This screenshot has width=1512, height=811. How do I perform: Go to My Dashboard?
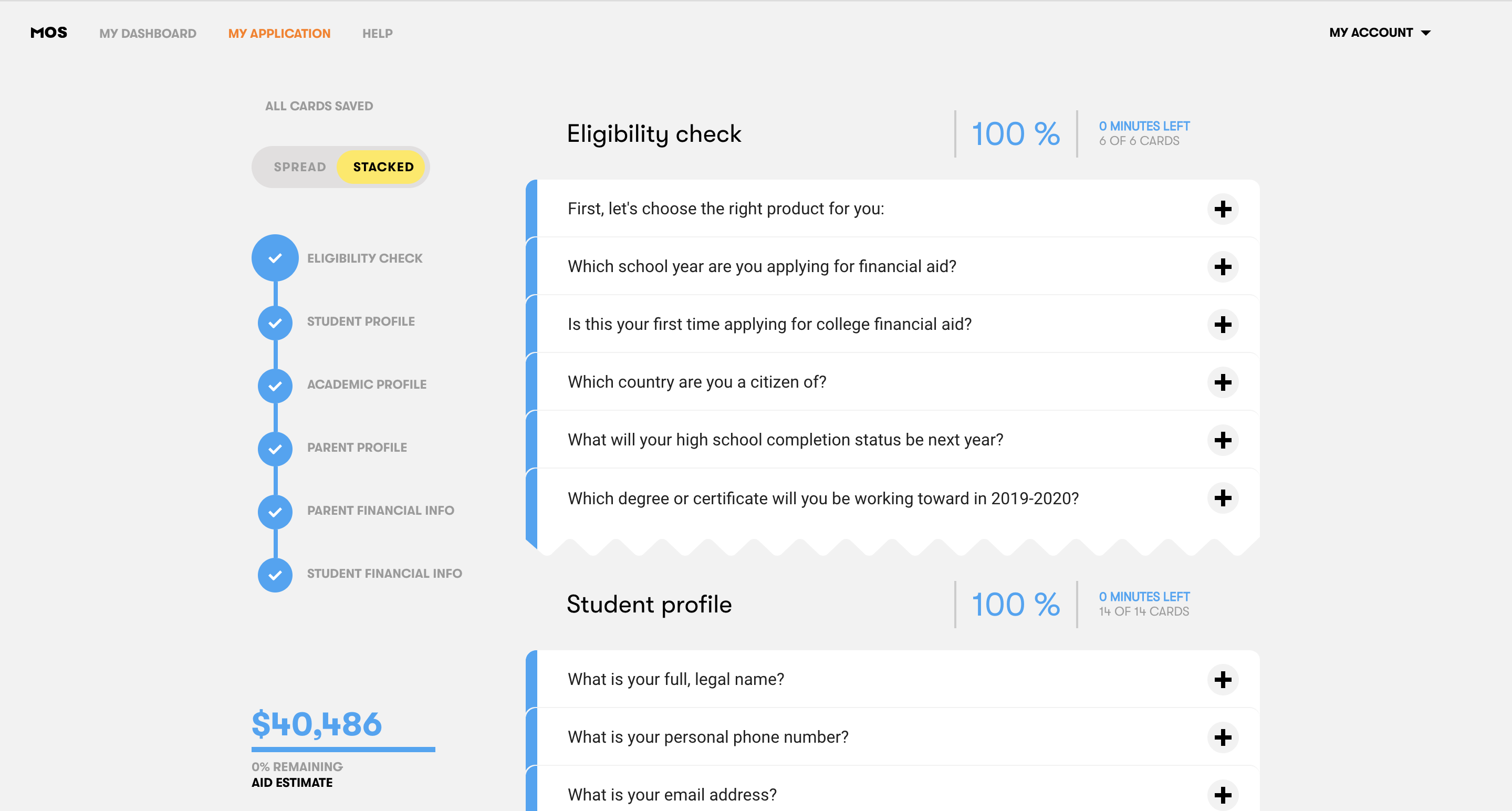point(148,34)
